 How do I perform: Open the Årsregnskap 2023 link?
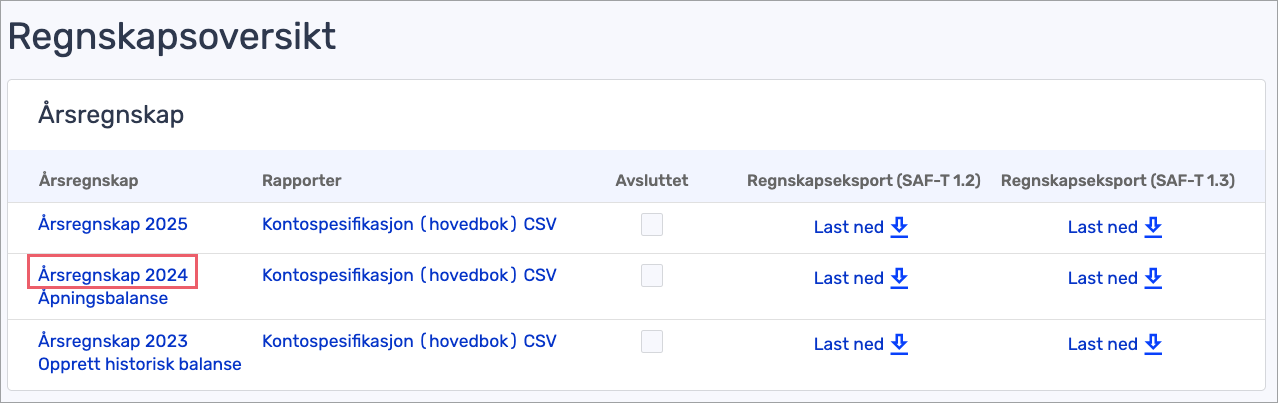coord(113,341)
